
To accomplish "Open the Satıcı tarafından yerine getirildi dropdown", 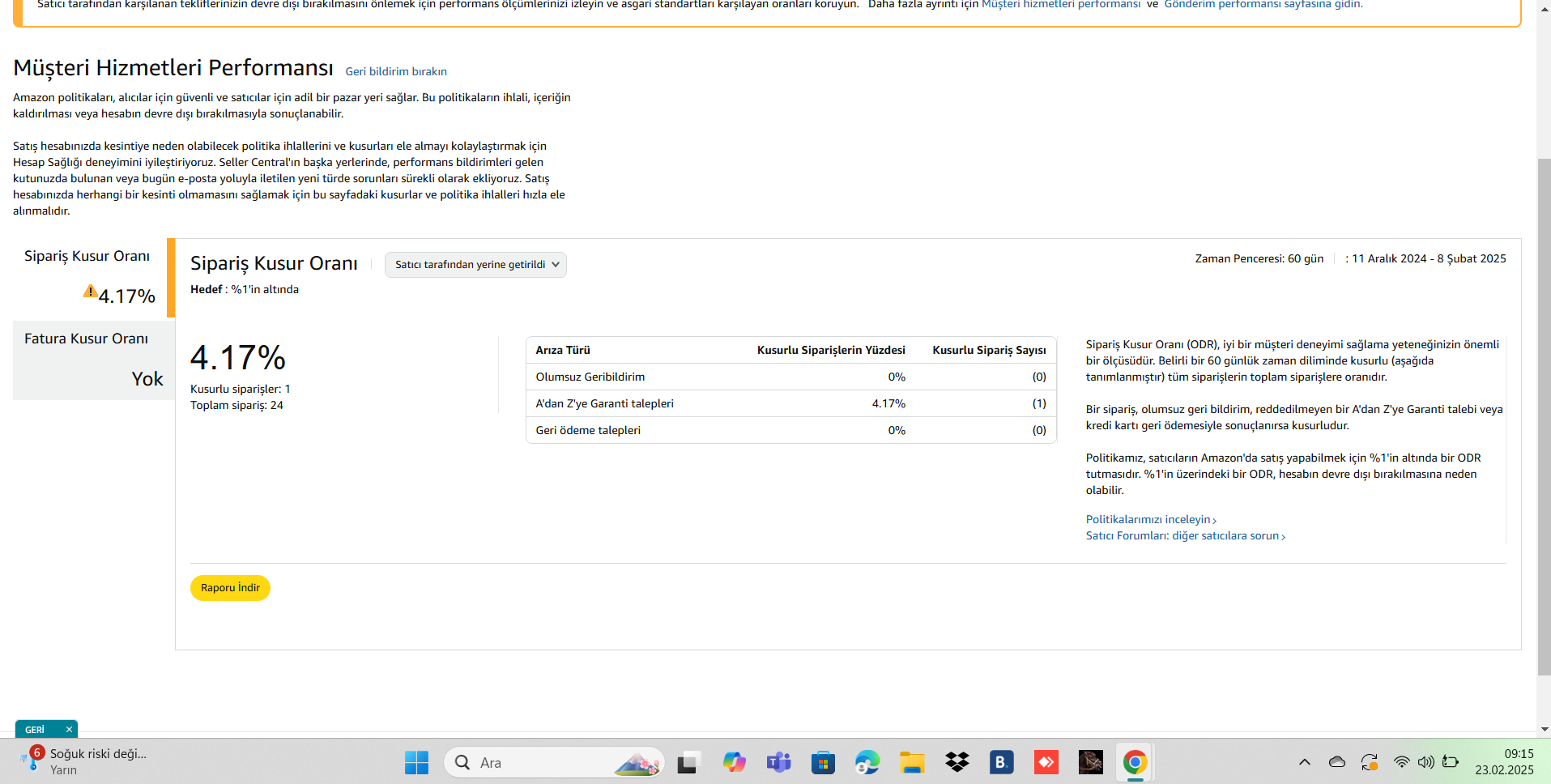I will coord(475,265).
